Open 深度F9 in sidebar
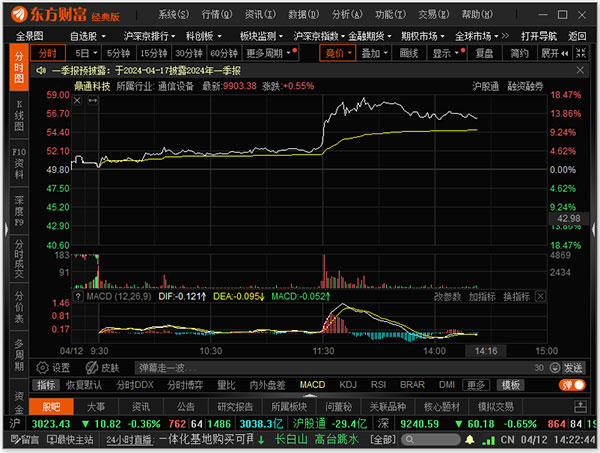The width and height of the screenshot is (600, 453). pyautogui.click(x=19, y=211)
